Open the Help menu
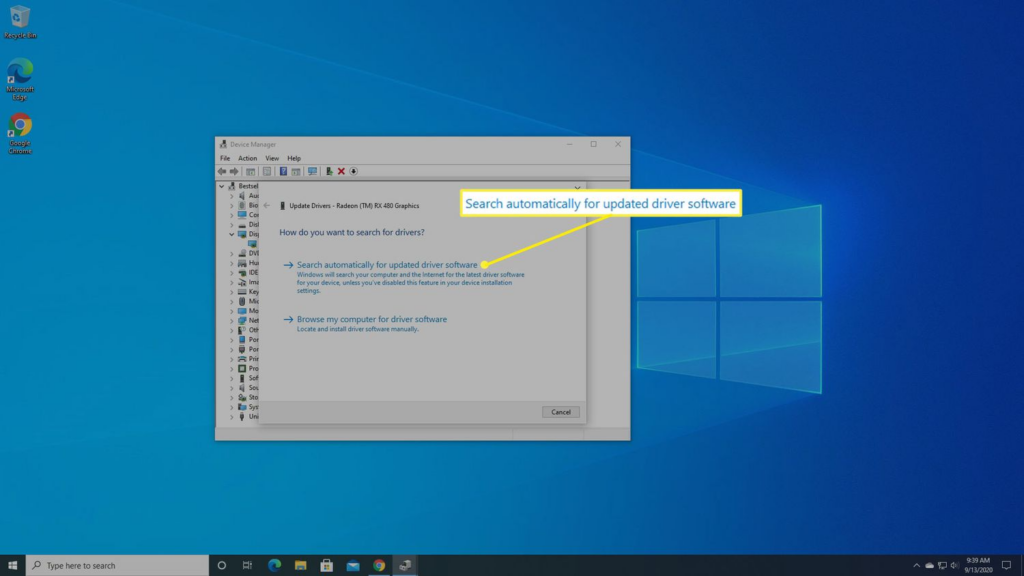 tap(294, 158)
